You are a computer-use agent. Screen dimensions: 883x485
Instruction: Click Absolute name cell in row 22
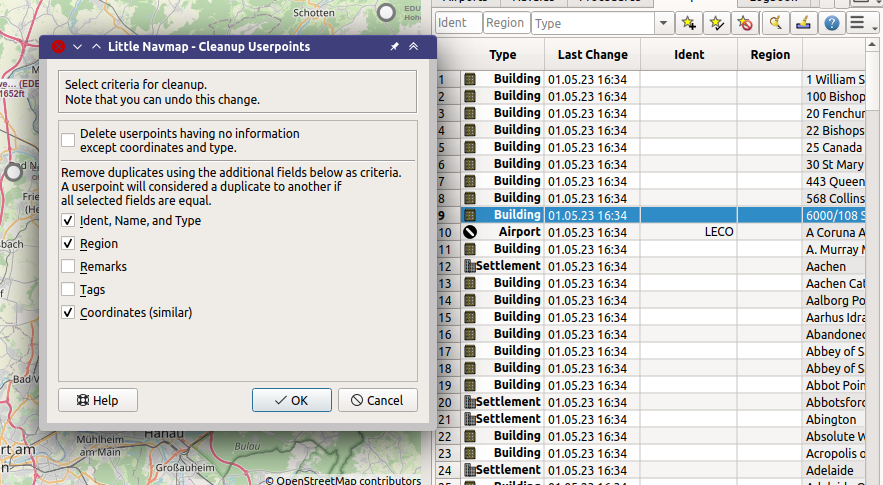(834, 436)
